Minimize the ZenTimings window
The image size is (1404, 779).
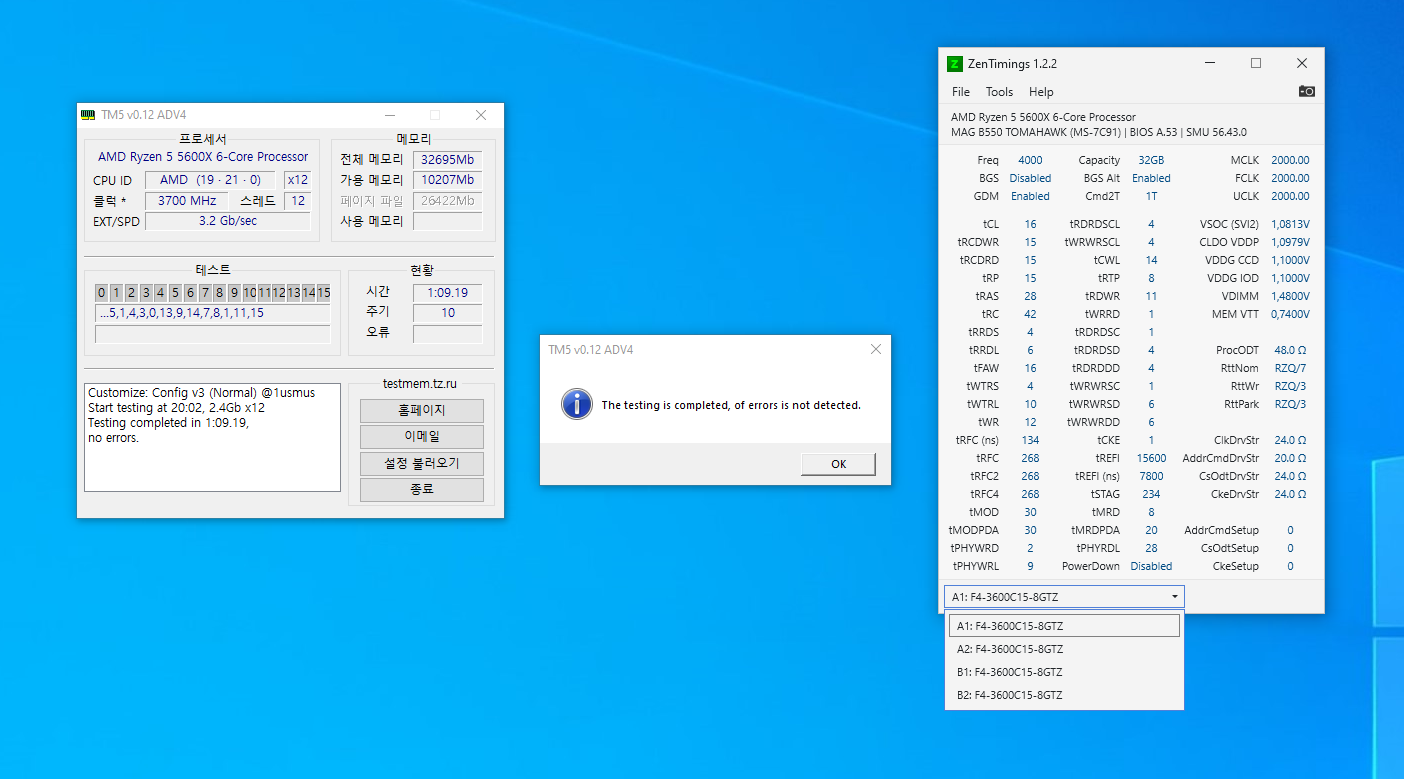(1209, 63)
